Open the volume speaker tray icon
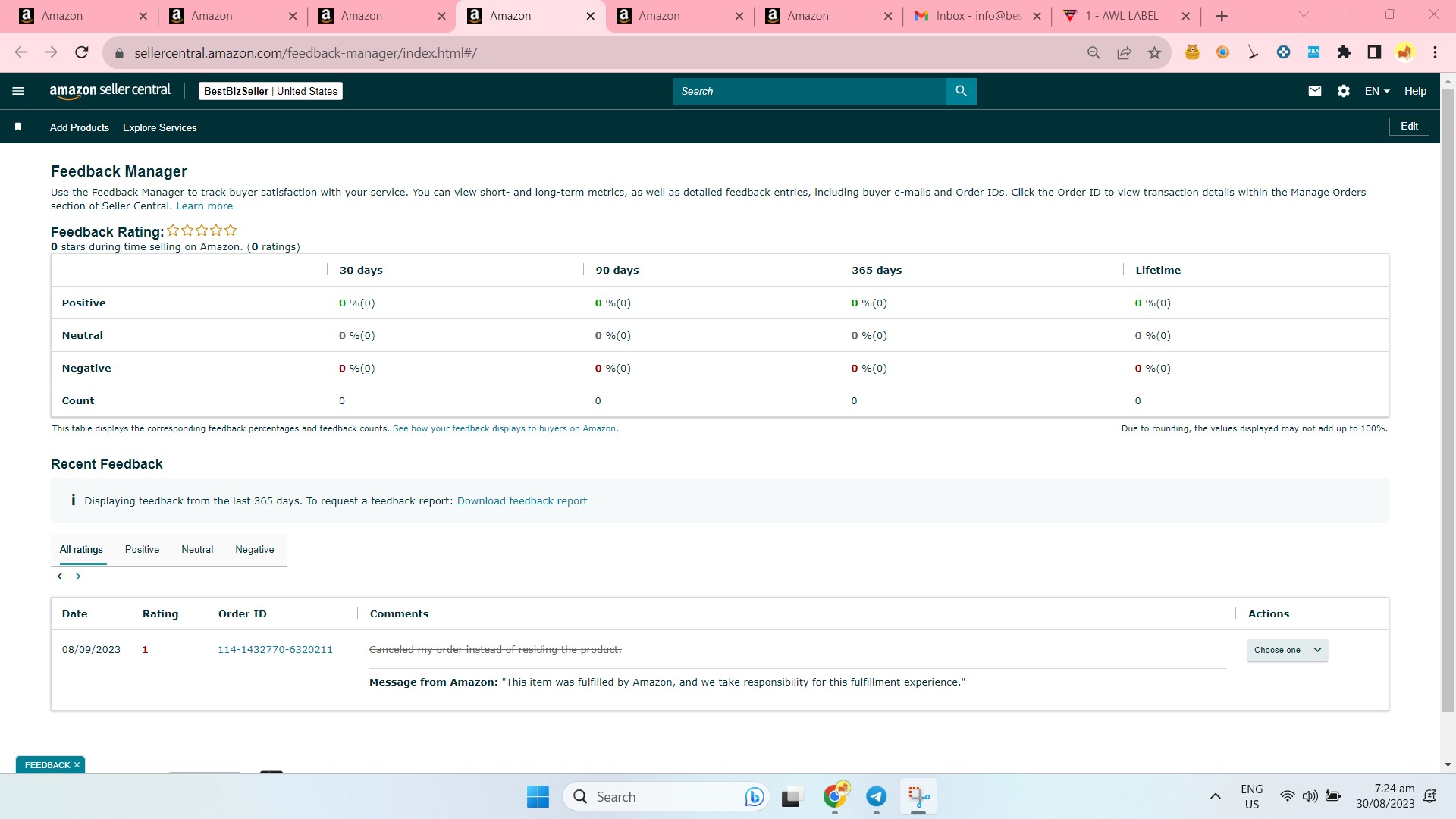This screenshot has width=1456, height=819. coord(1310,796)
